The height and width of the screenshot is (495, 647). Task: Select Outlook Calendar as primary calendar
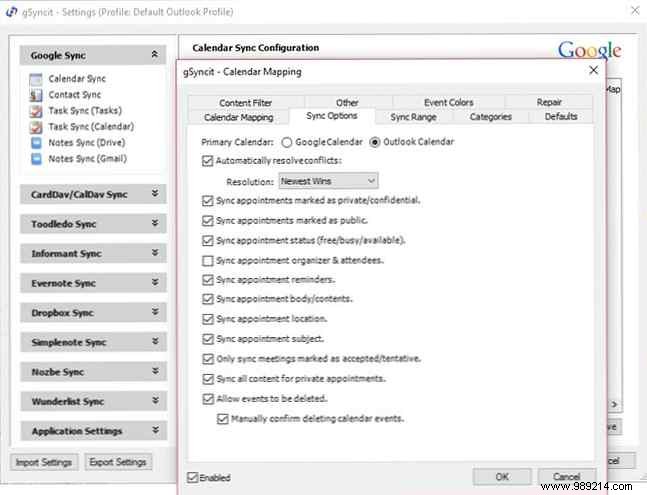point(374,142)
